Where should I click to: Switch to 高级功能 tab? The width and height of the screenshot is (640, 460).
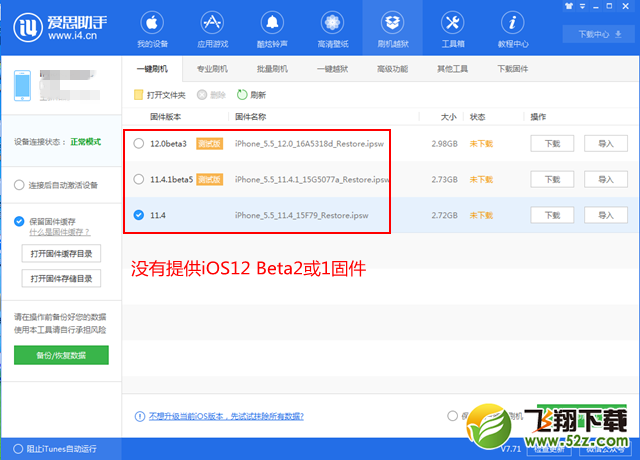click(x=393, y=69)
